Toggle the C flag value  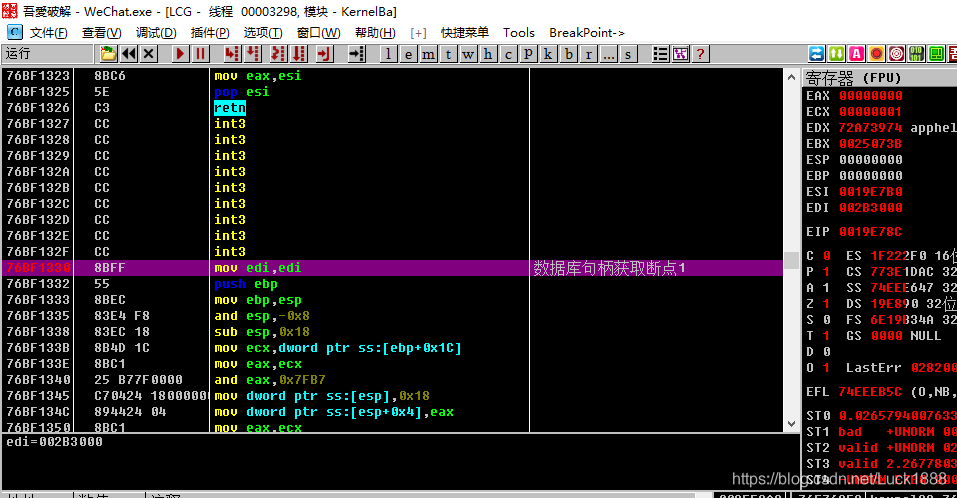pos(826,255)
